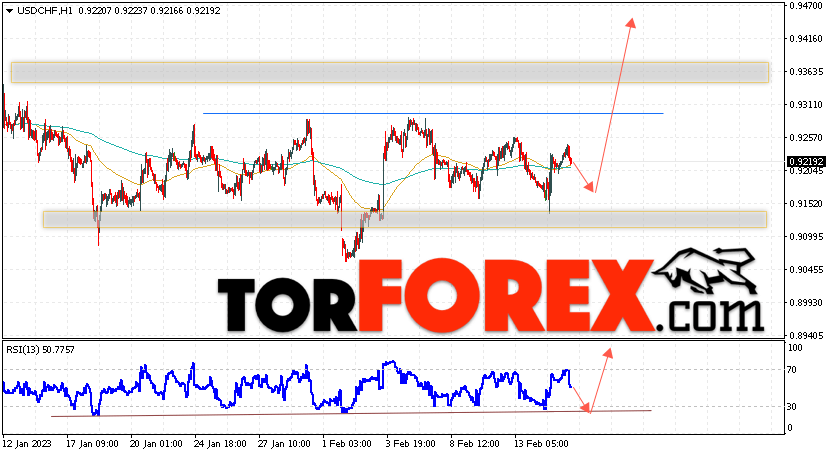Select the 0.94700 price level
The height and width of the screenshot is (455, 830).
click(x=806, y=6)
